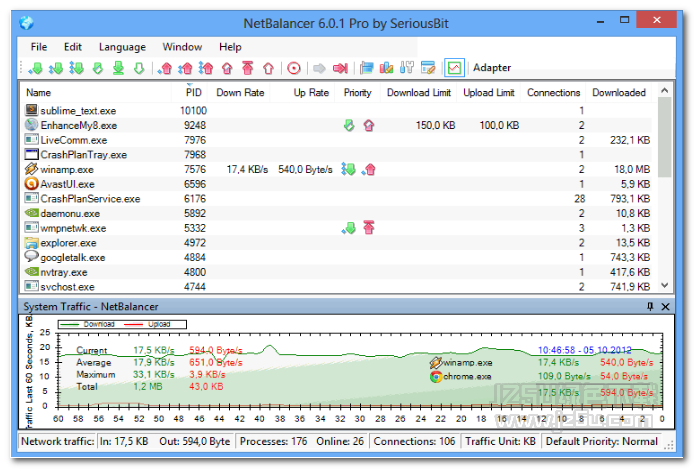Select the explorer.exe process row

pyautogui.click(x=338, y=242)
